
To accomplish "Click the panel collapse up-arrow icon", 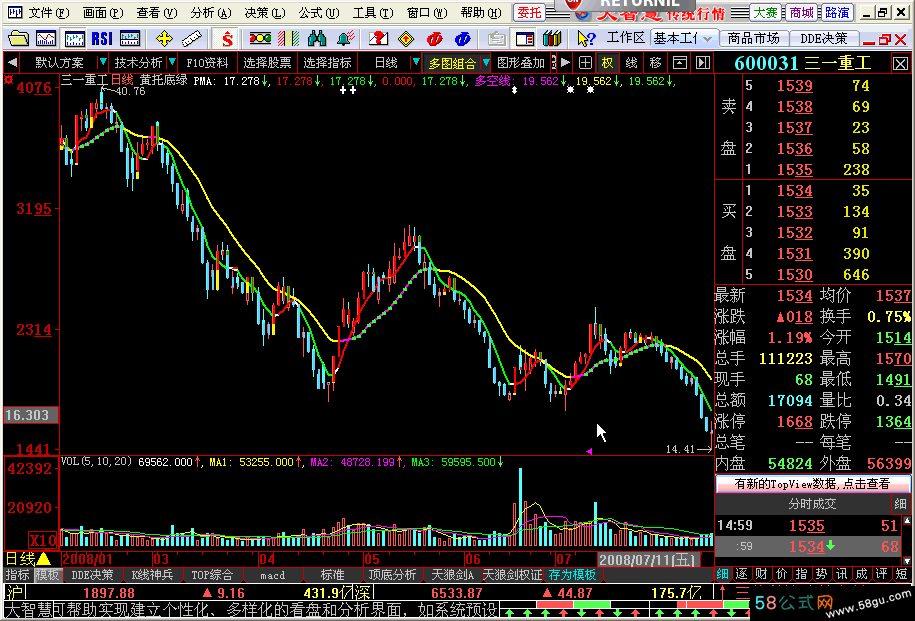I will [x=680, y=62].
